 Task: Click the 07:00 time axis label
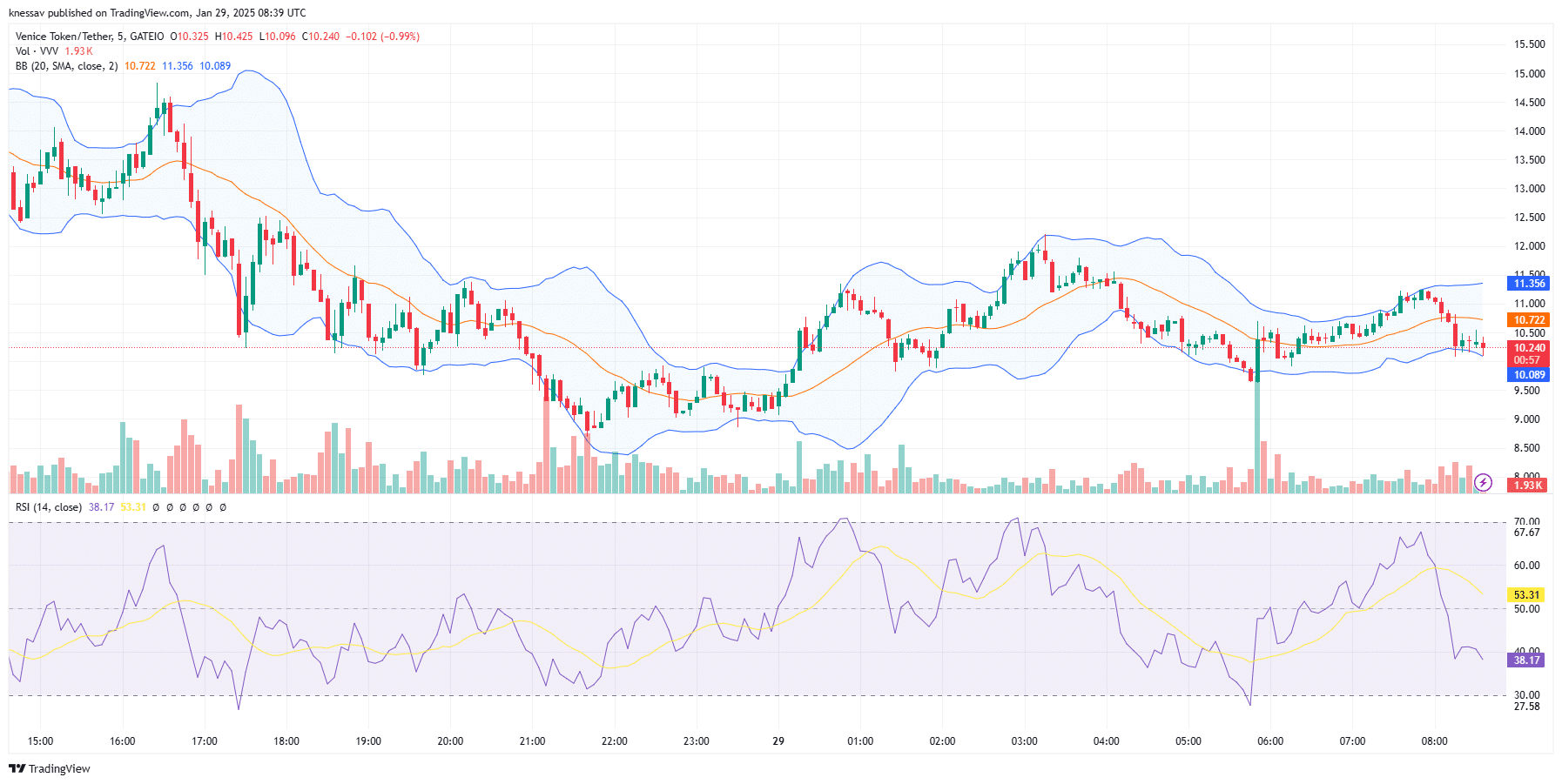click(1352, 741)
